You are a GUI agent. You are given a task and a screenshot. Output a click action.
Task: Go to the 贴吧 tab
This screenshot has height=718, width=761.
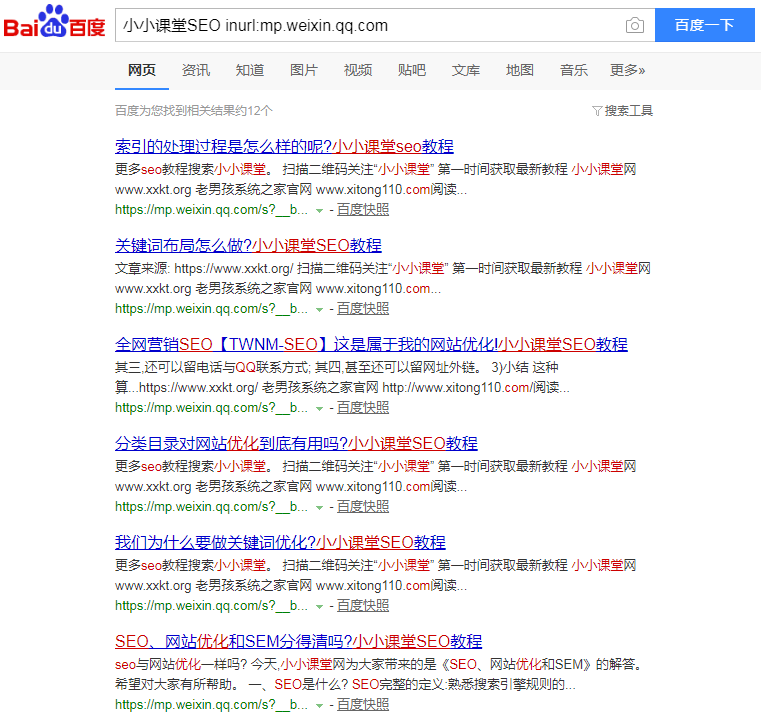tap(412, 70)
